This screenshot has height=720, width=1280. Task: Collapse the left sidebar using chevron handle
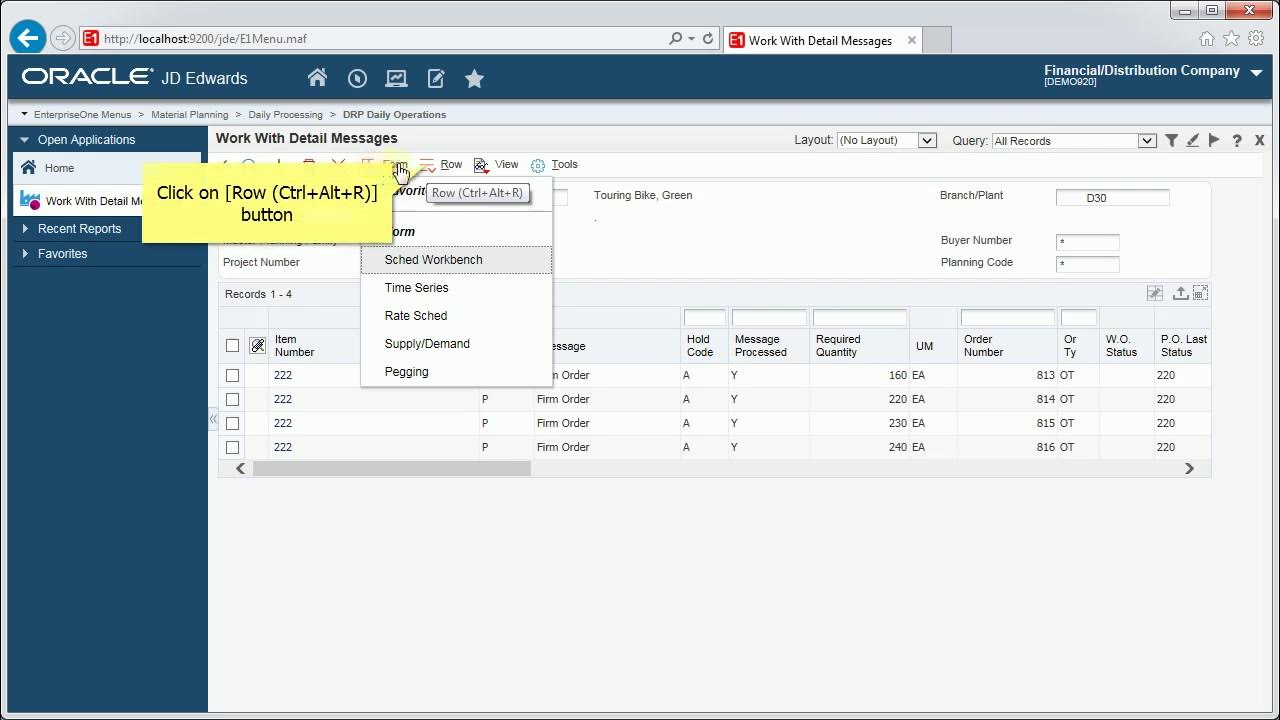click(x=213, y=418)
